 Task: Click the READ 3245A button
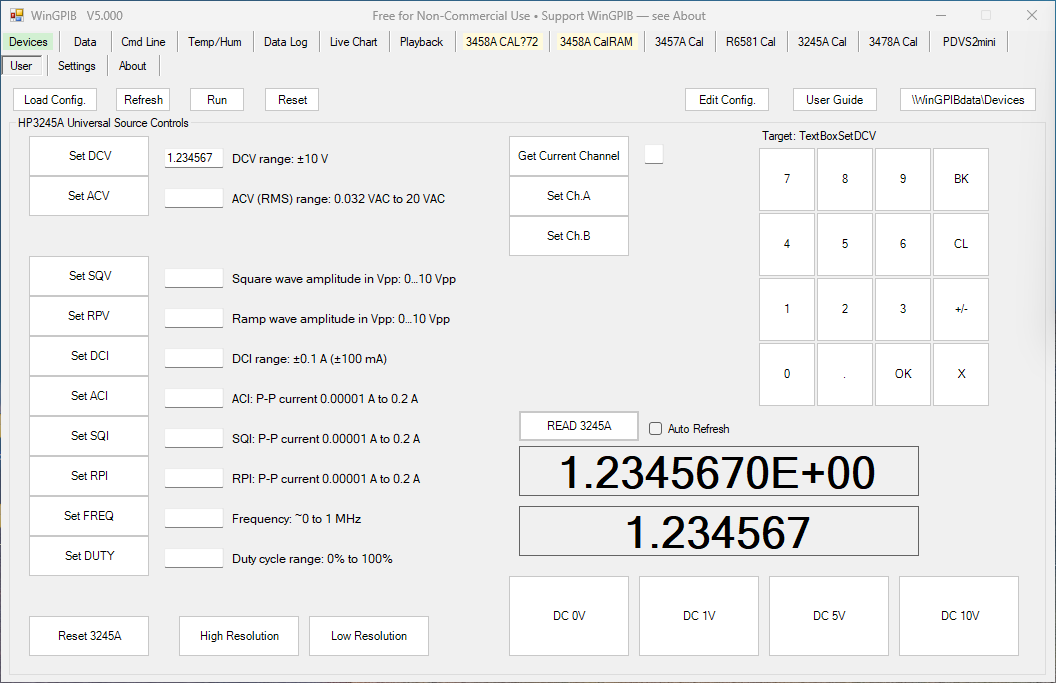click(x=579, y=426)
